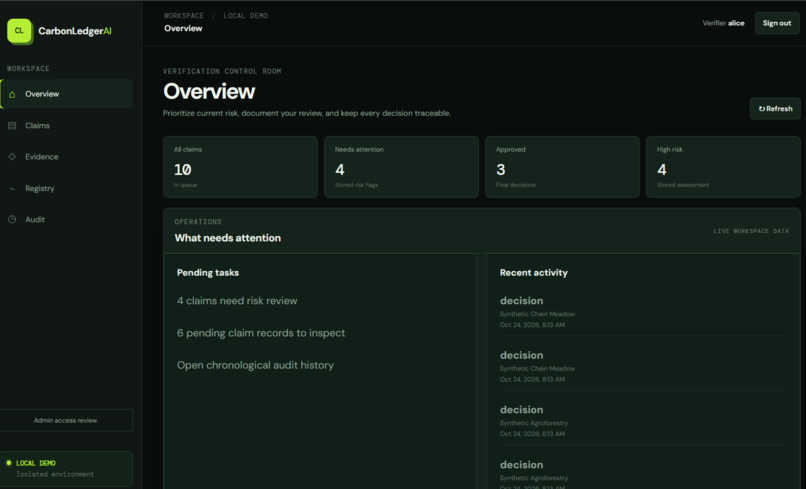
Task: Click the 'Final decisions' caption
Action: pyautogui.click(x=516, y=185)
